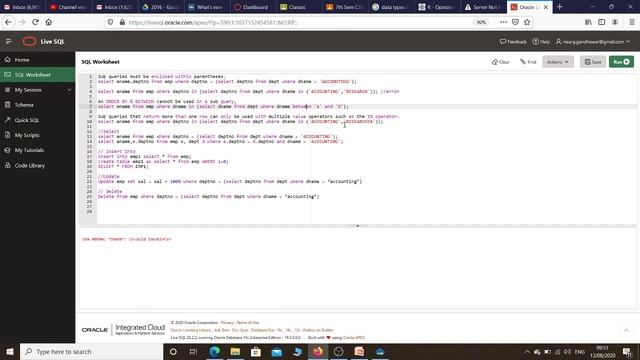640x360 pixels.
Task: Close the Oracle Live SQL tab
Action: pos(546,7)
